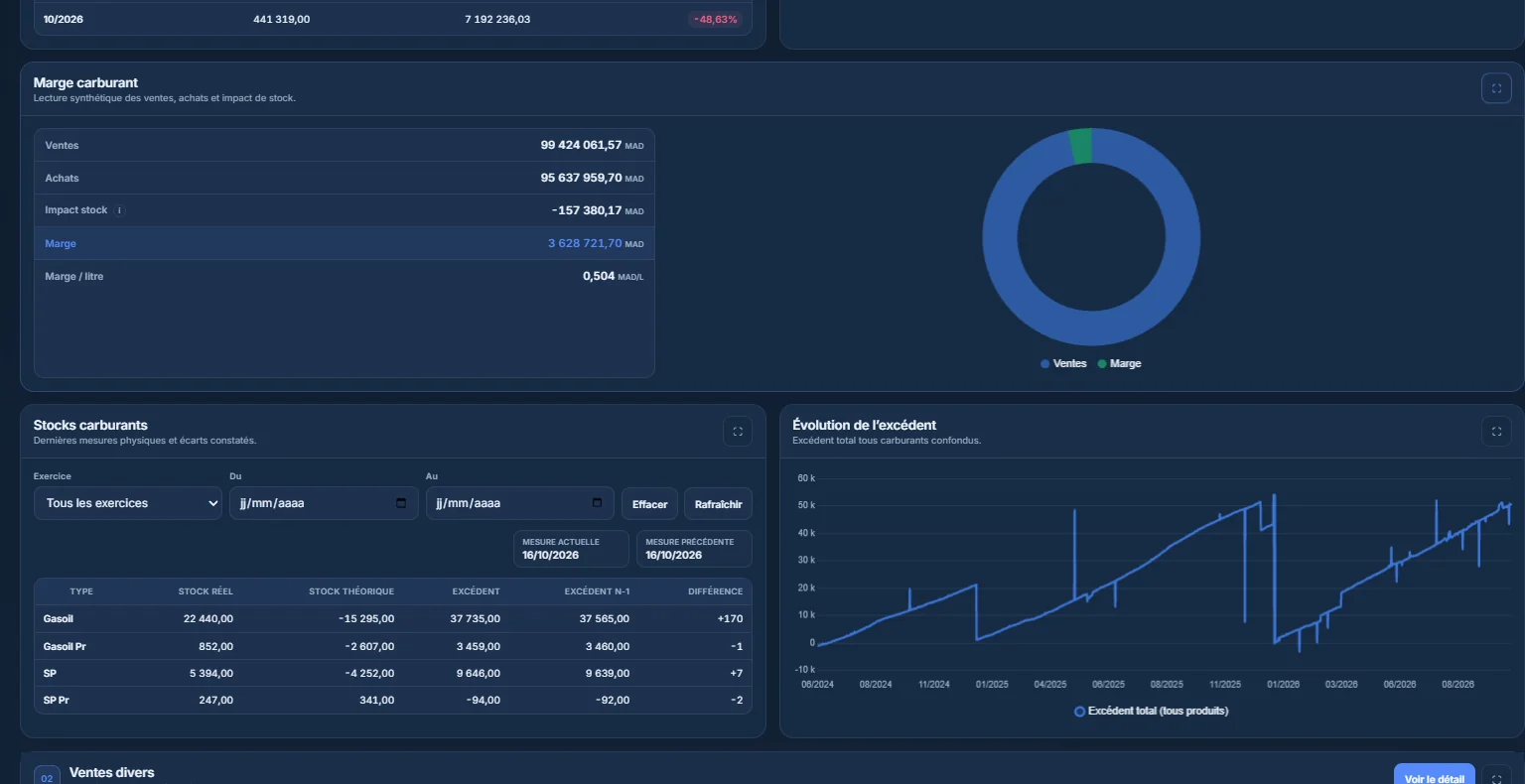Maximize the Évolution de l'excédent chart
1525x784 pixels.
tap(1496, 432)
